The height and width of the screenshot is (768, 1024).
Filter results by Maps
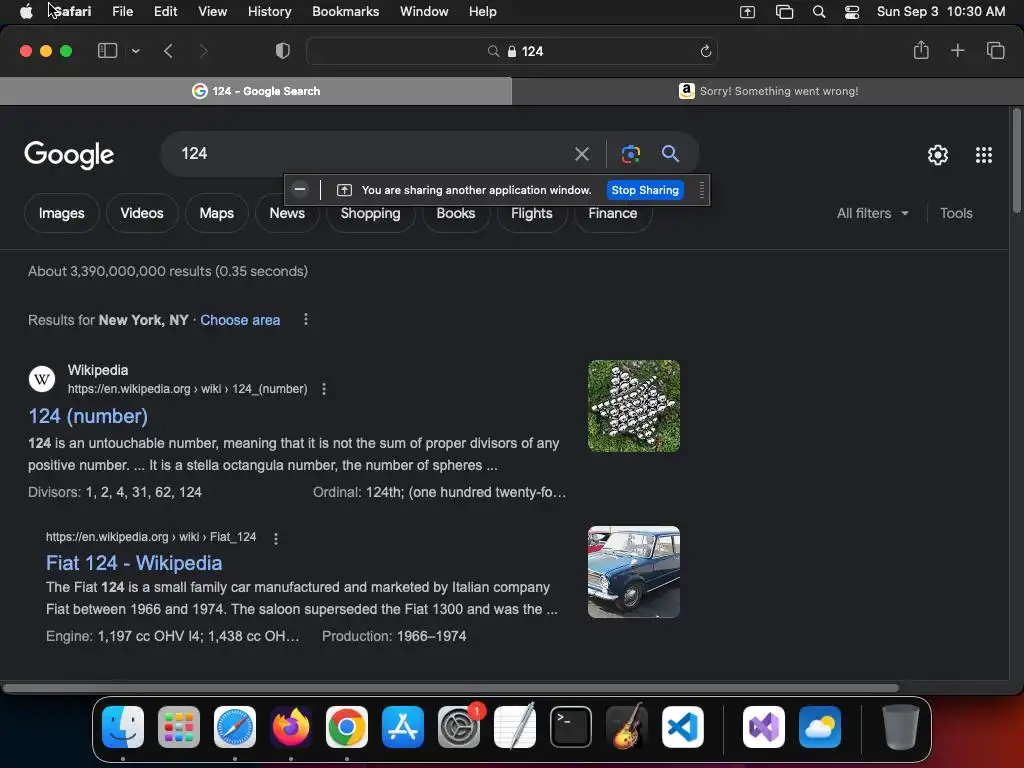pos(216,213)
